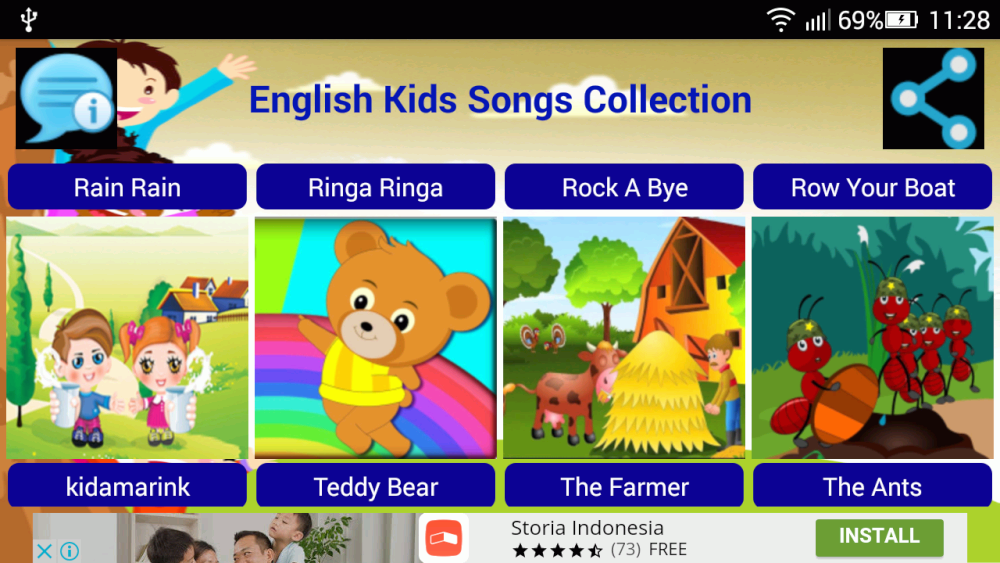
Task: Play the Teddy Bear song button
Action: 376,486
